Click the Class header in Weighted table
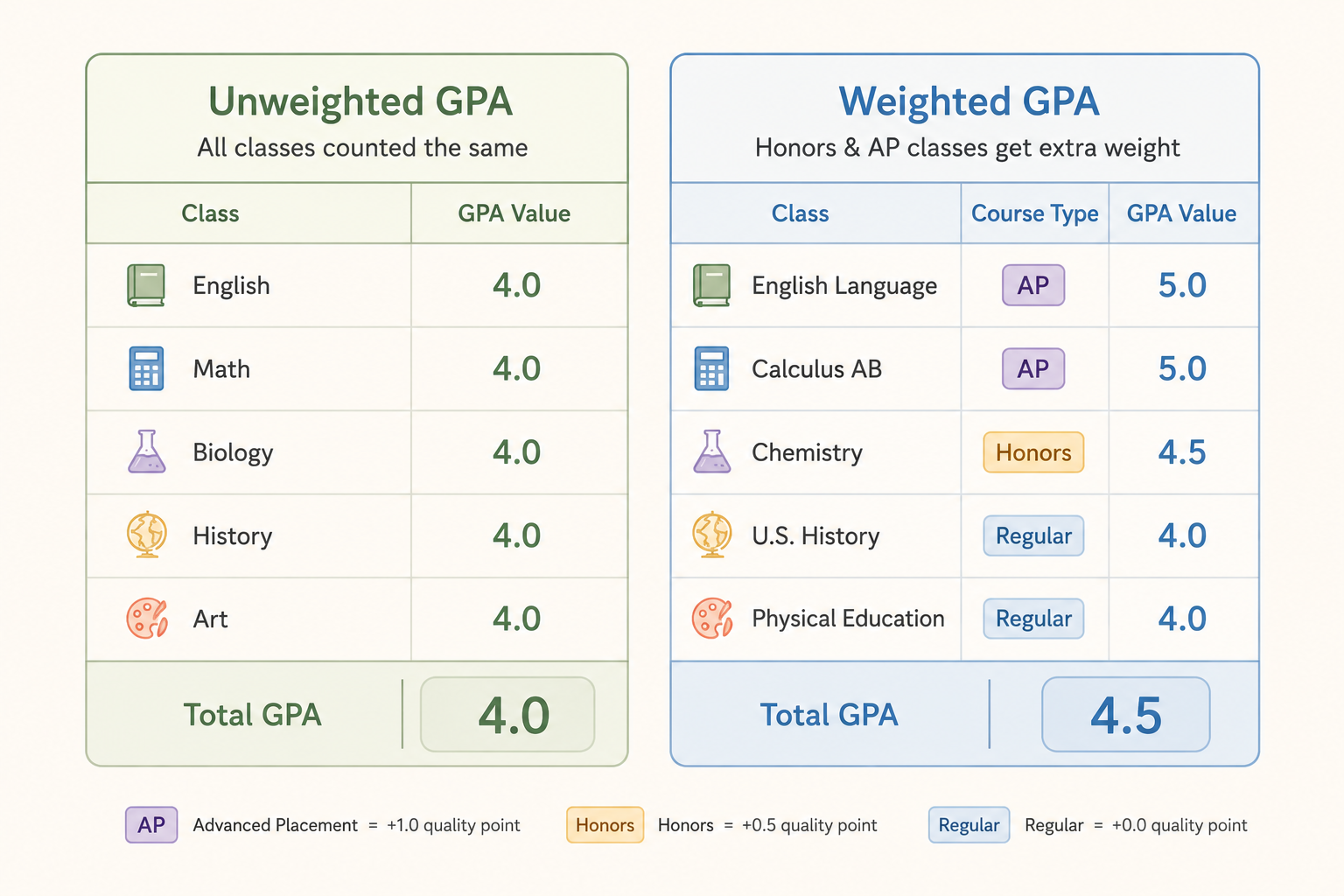The width and height of the screenshot is (1344, 896). point(800,213)
